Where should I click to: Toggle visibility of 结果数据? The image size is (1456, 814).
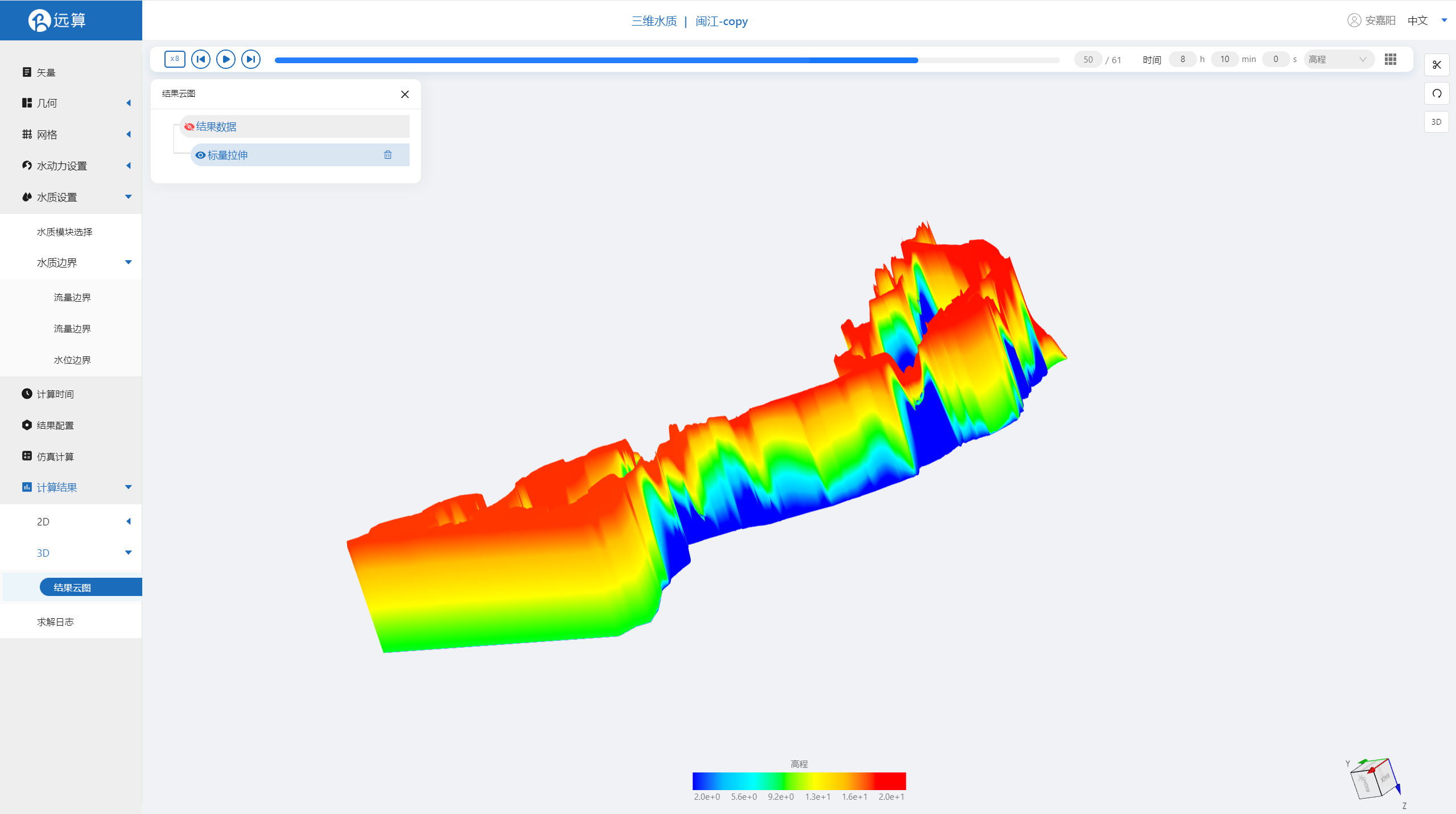tap(189, 126)
